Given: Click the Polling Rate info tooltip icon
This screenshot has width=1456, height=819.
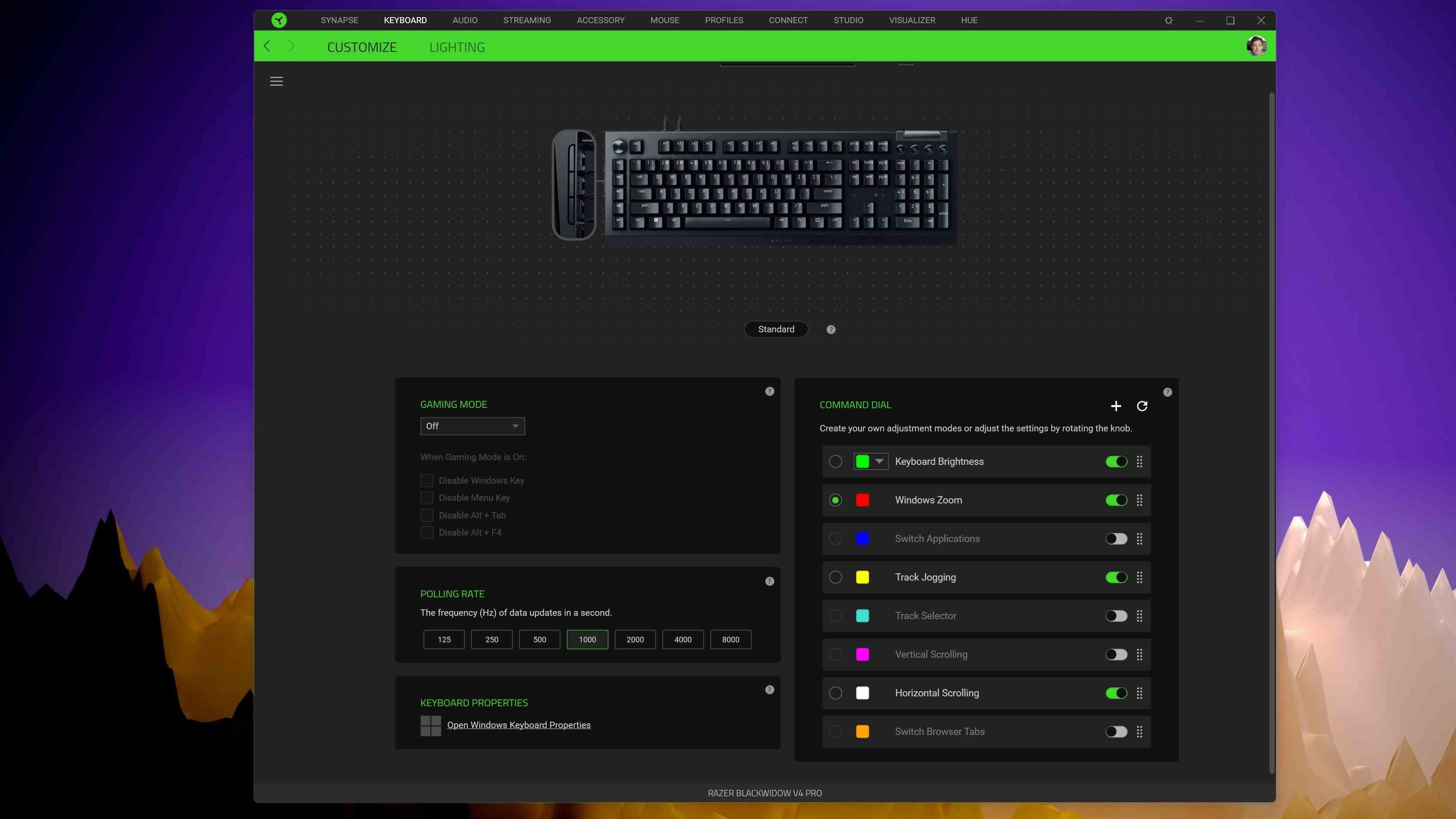Looking at the screenshot, I should 769,581.
